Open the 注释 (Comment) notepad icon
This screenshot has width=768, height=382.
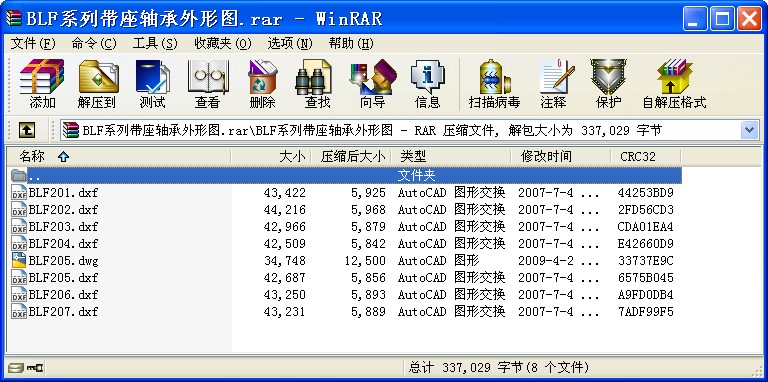click(553, 84)
